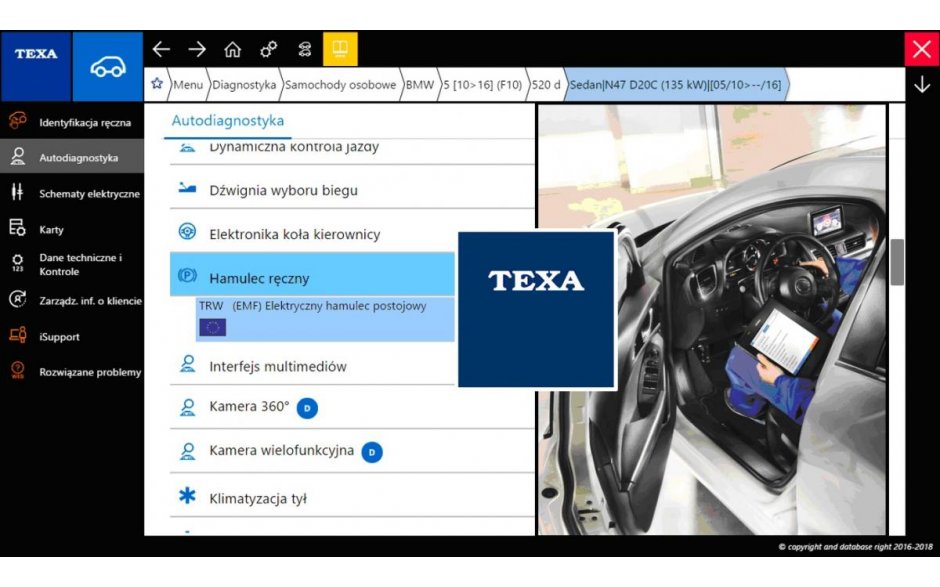The height and width of the screenshot is (587, 940).
Task: Open Schematy elektryczne in the sidebar
Action: pyautogui.click(x=72, y=193)
